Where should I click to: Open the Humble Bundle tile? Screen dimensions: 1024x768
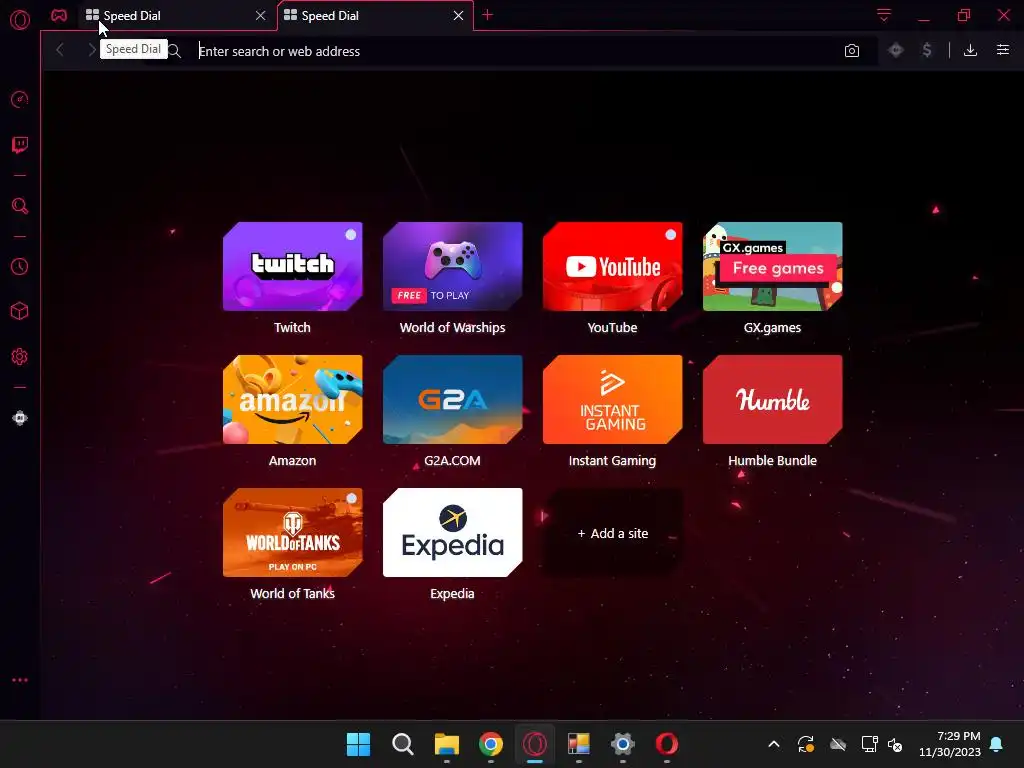click(x=773, y=400)
